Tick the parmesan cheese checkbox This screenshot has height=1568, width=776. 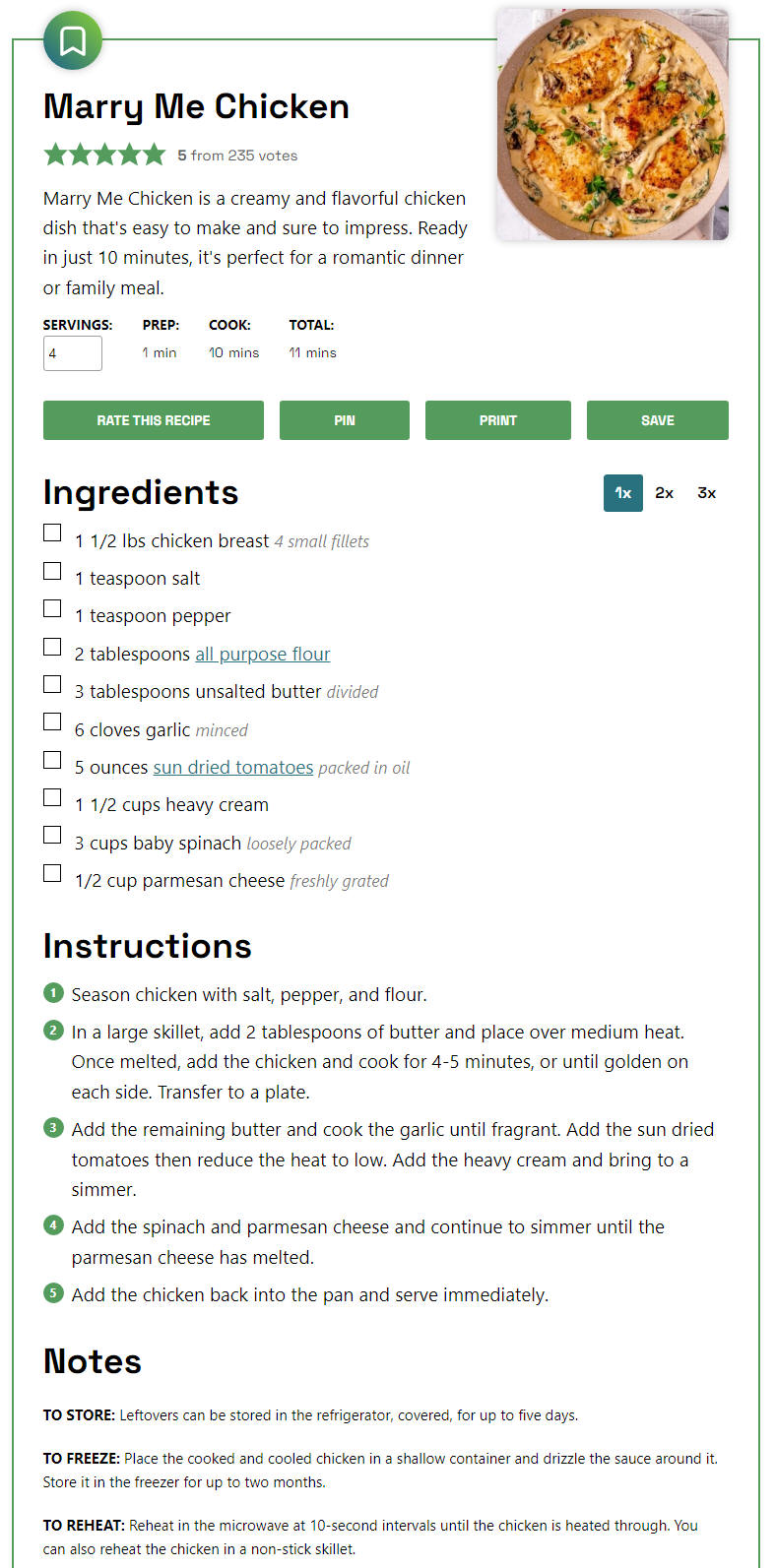coord(52,873)
